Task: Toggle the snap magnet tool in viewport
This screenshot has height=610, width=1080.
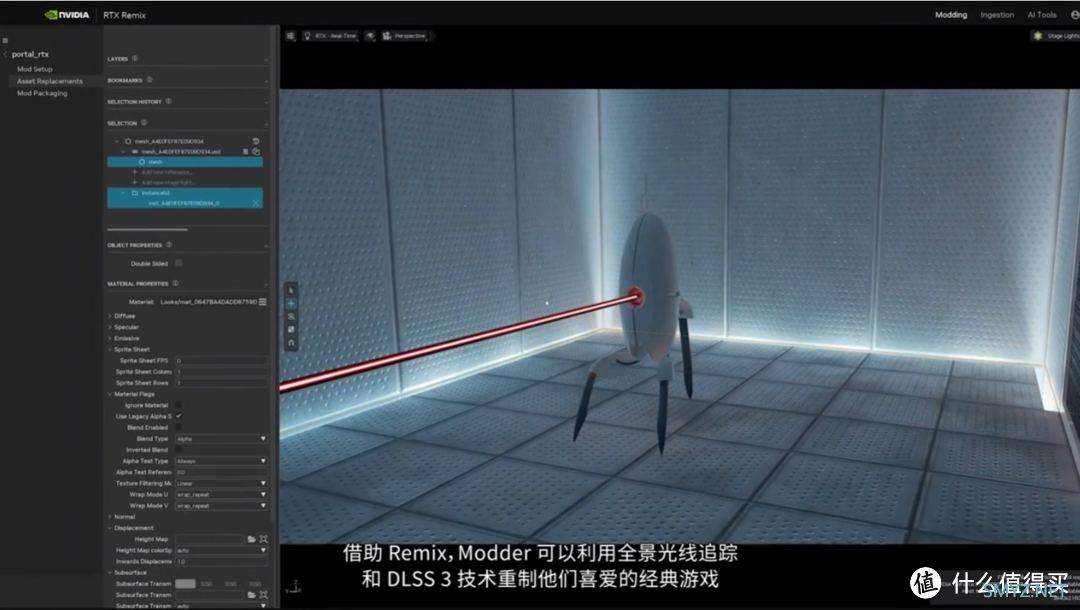Action: [x=291, y=343]
